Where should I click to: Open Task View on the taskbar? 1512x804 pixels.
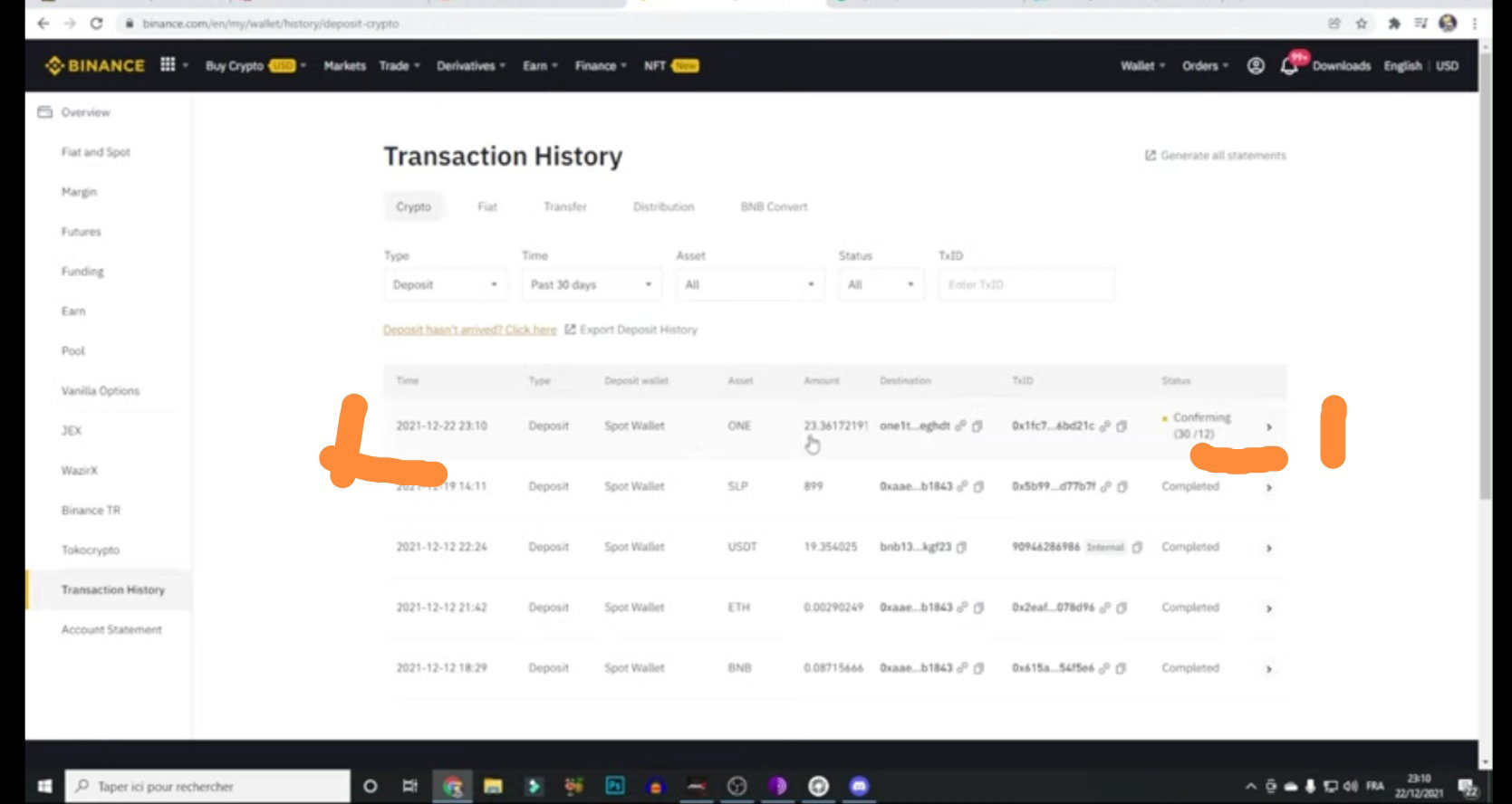(x=409, y=786)
